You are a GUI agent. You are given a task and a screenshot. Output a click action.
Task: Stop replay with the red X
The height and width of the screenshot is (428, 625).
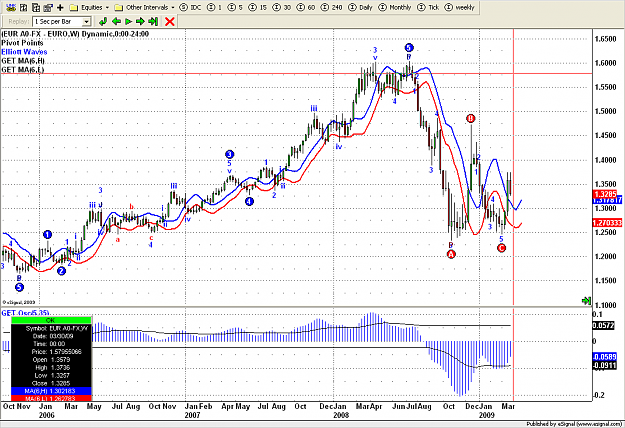click(170, 21)
